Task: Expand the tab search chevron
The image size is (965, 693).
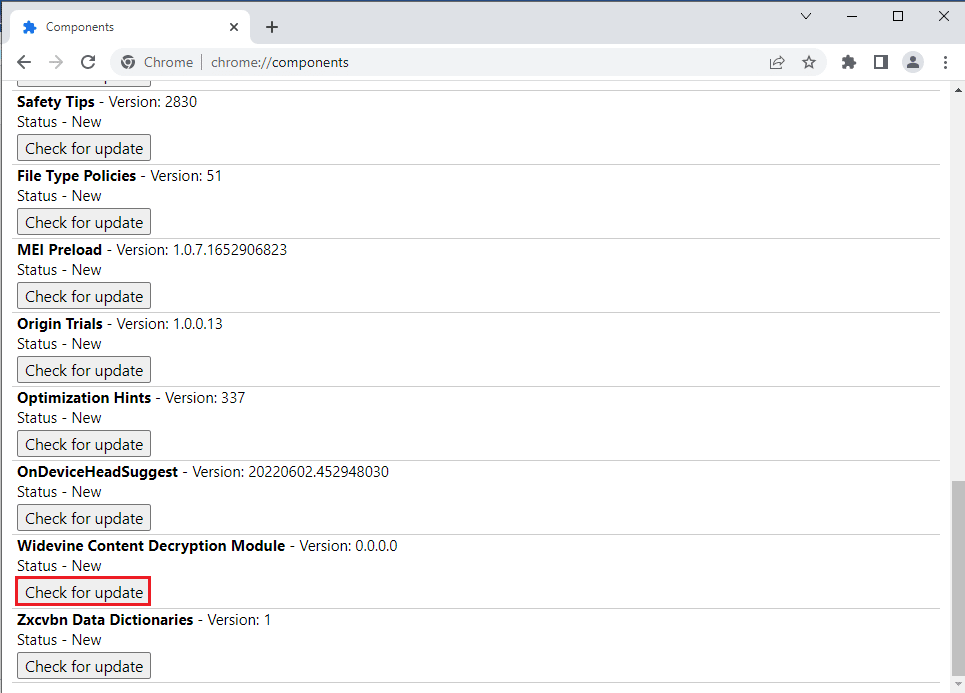Action: click(x=806, y=16)
